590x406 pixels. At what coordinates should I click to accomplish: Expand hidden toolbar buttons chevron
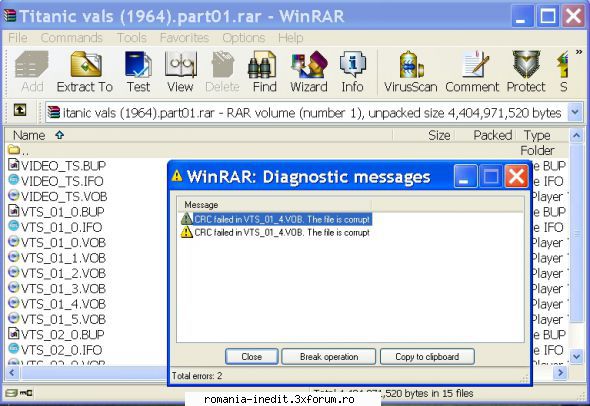579,52
